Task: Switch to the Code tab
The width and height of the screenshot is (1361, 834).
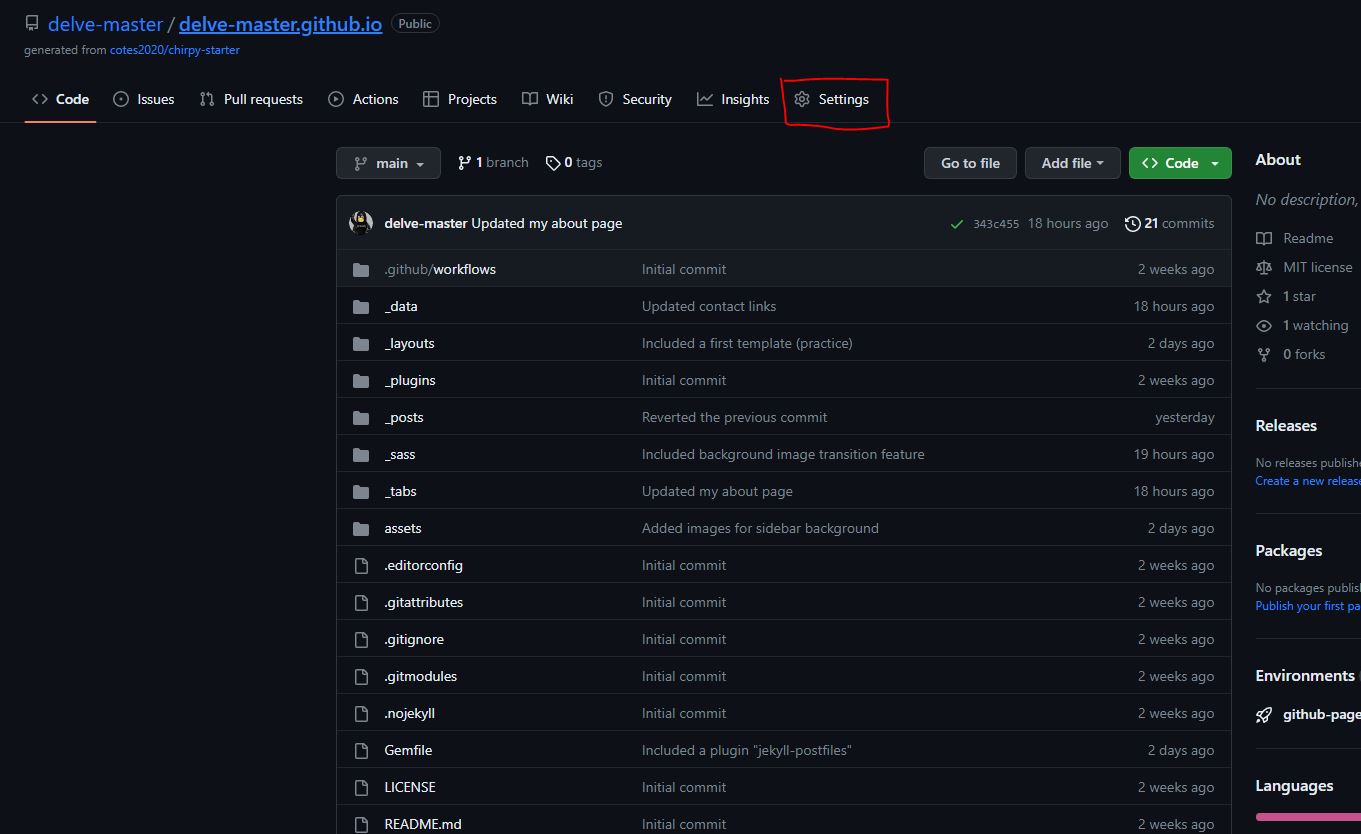Action: click(60, 99)
